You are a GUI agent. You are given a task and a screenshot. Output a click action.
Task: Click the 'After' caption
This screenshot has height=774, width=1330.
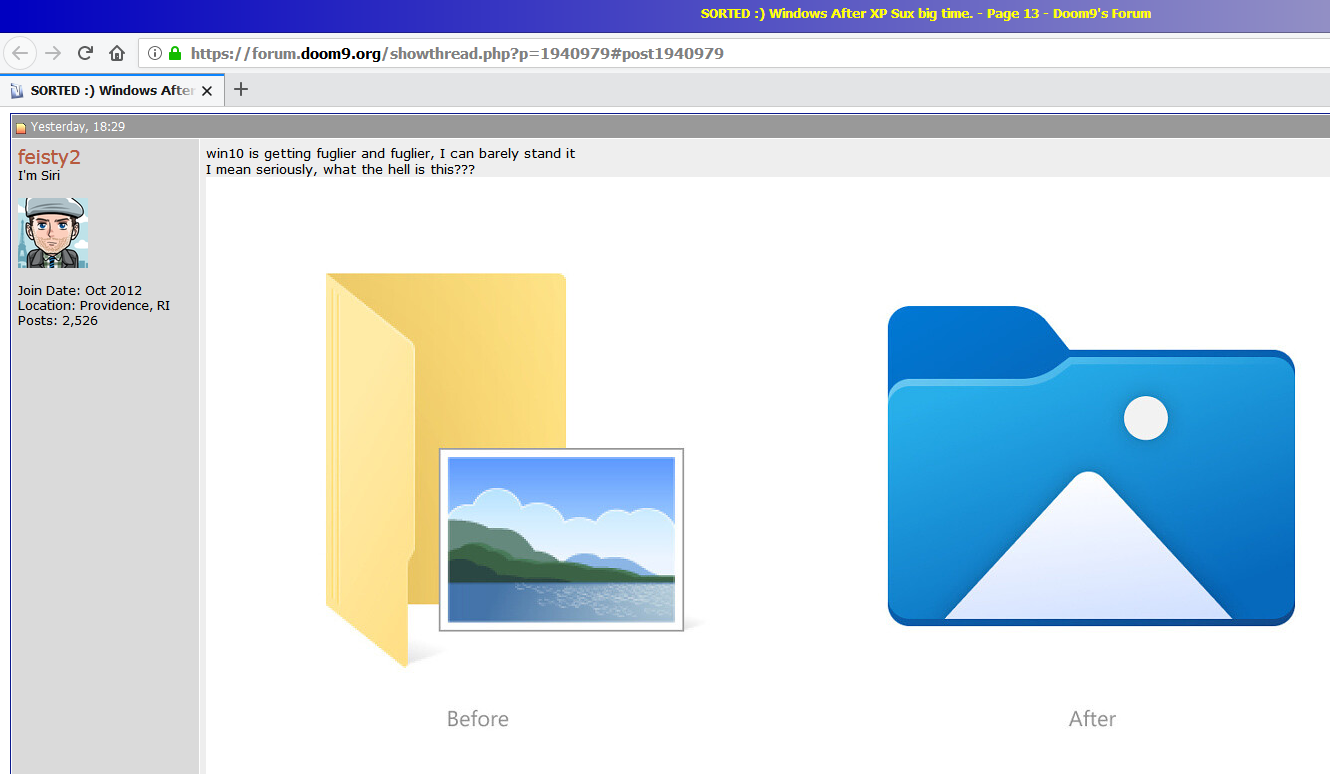pyautogui.click(x=1092, y=719)
